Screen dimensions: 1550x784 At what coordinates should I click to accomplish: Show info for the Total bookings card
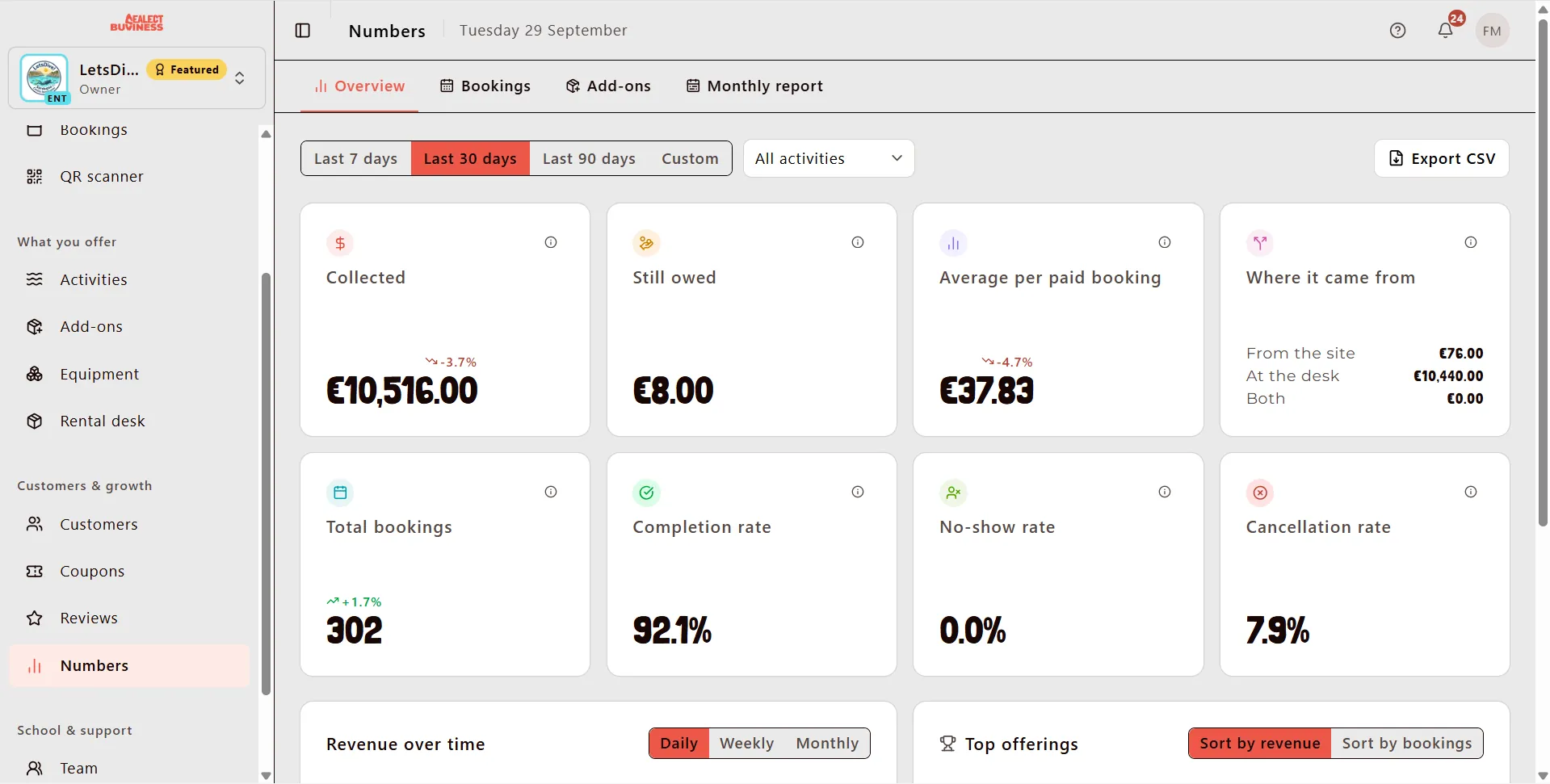click(x=551, y=492)
